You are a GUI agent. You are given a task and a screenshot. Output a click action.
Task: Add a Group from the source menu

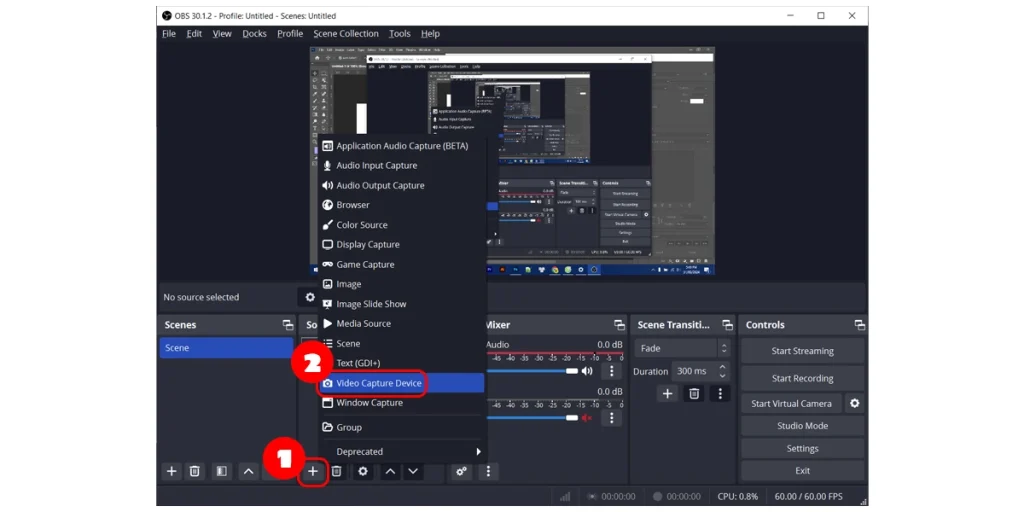click(x=402, y=427)
